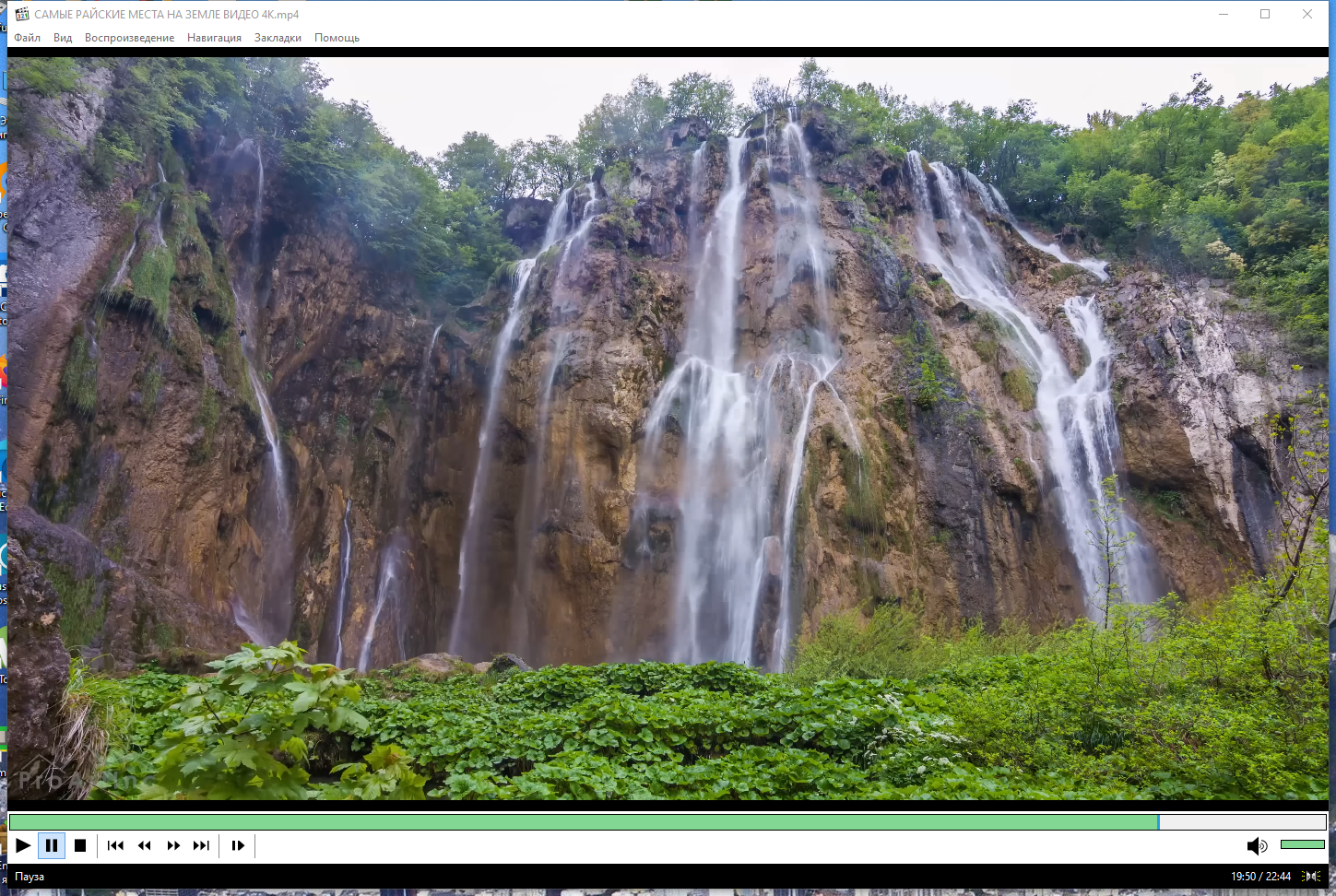Fast forward with the increase-speed button
1336x896 pixels.
(173, 845)
